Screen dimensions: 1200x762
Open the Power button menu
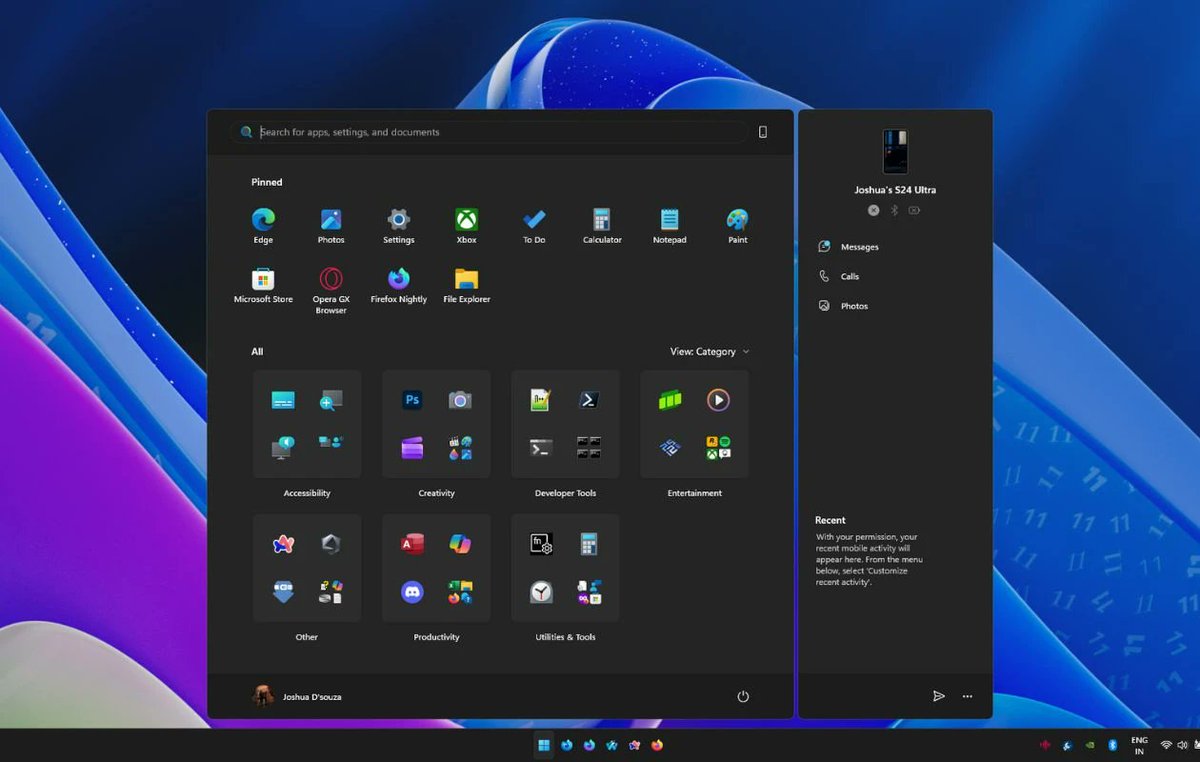pyautogui.click(x=743, y=696)
